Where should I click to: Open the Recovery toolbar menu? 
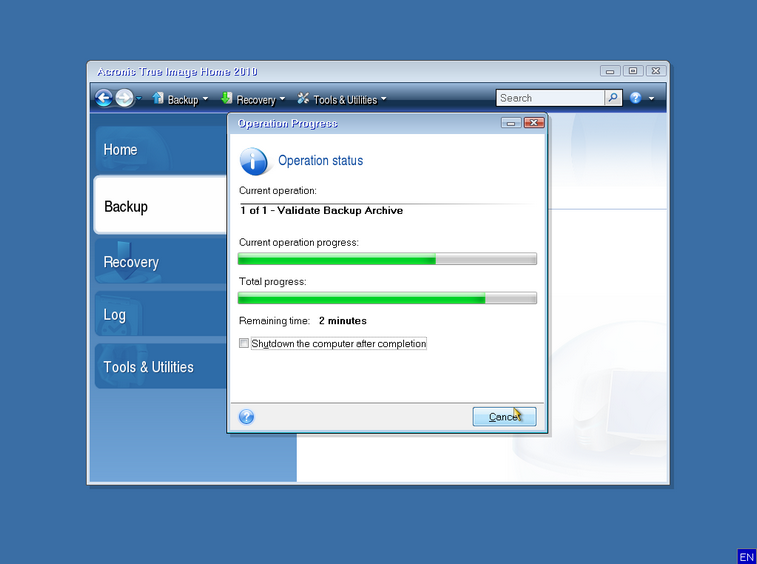[253, 99]
